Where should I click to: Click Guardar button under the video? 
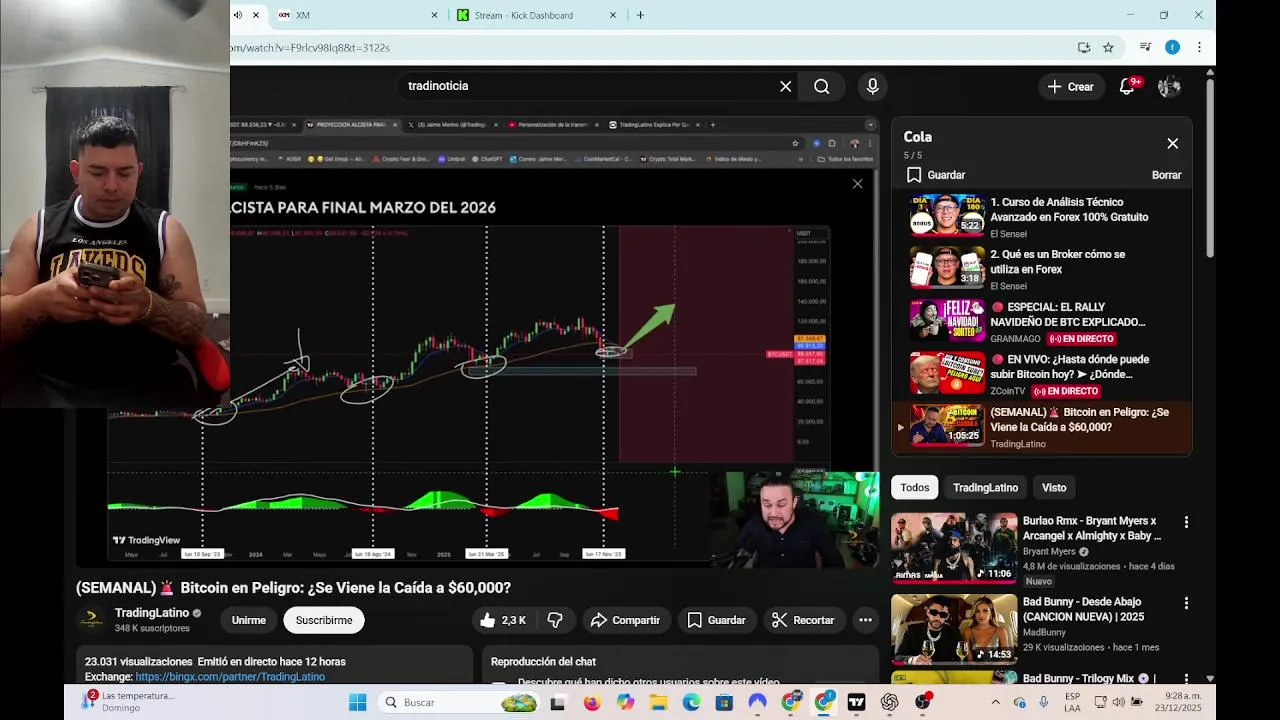(x=716, y=620)
